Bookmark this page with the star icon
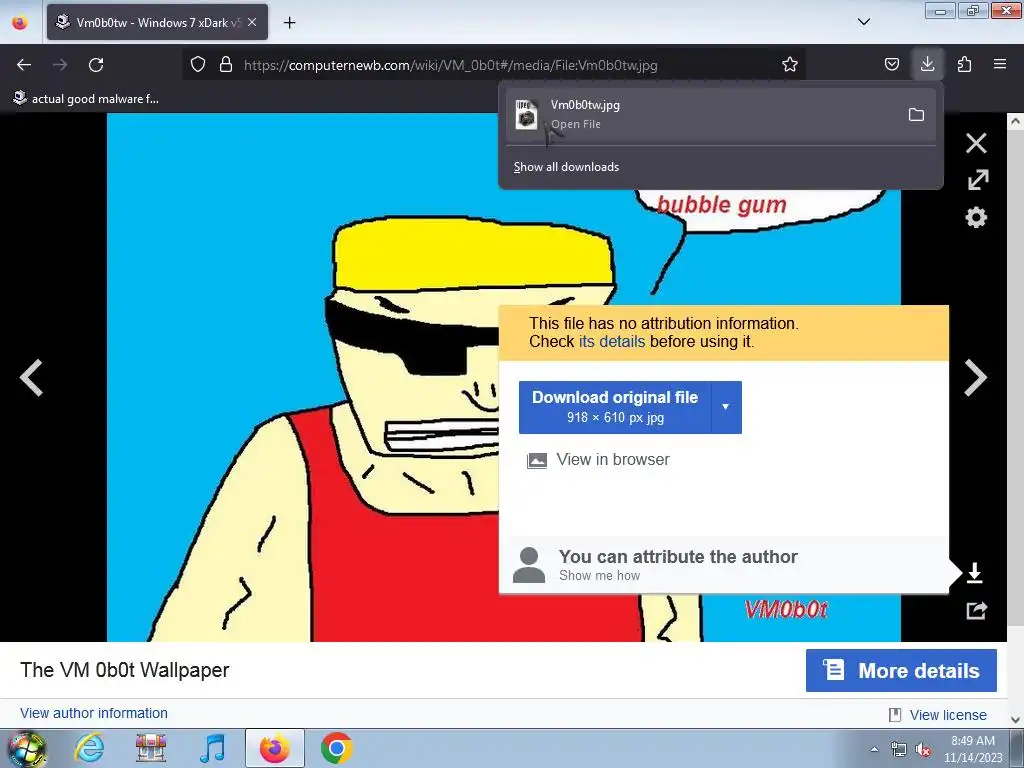The height and width of the screenshot is (768, 1024). tap(790, 64)
